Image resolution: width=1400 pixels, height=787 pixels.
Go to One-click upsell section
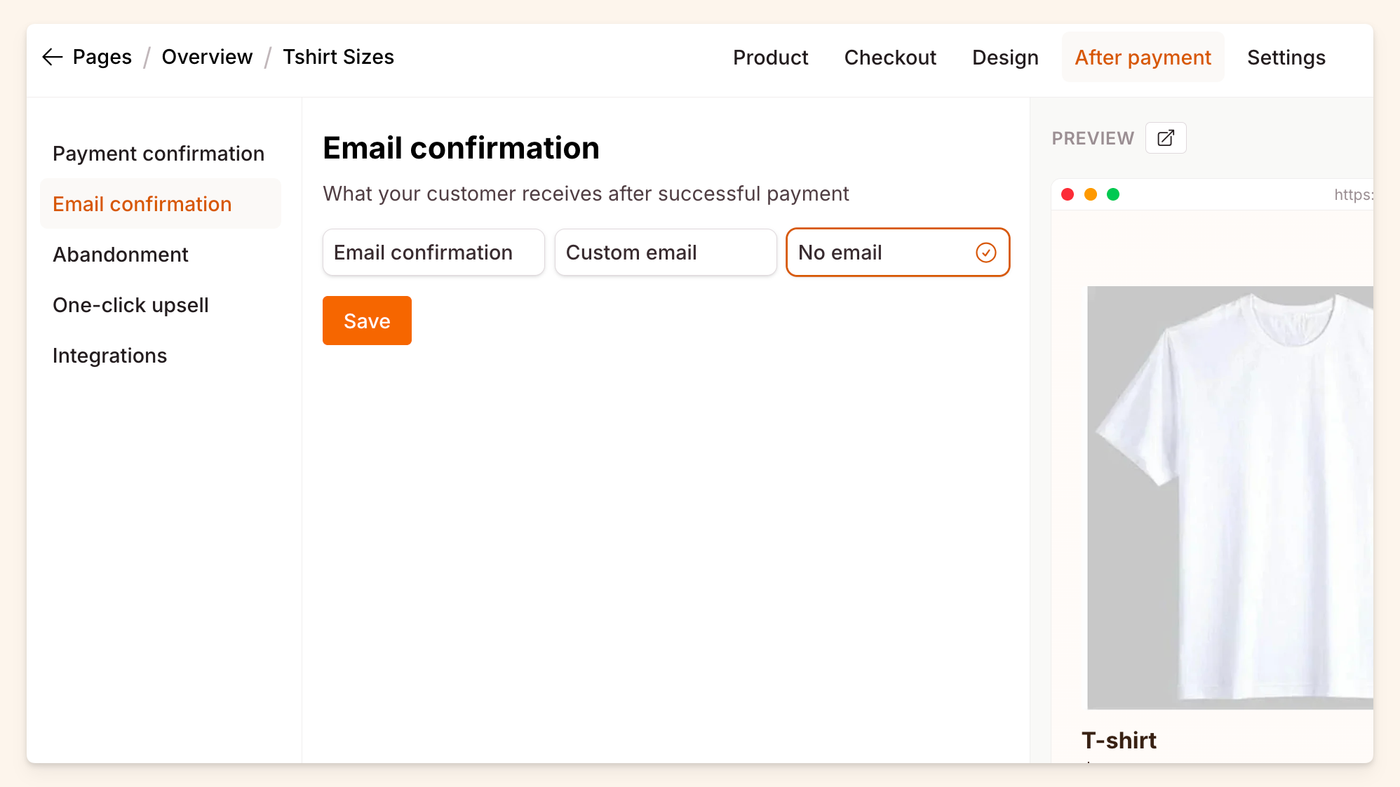tap(130, 305)
